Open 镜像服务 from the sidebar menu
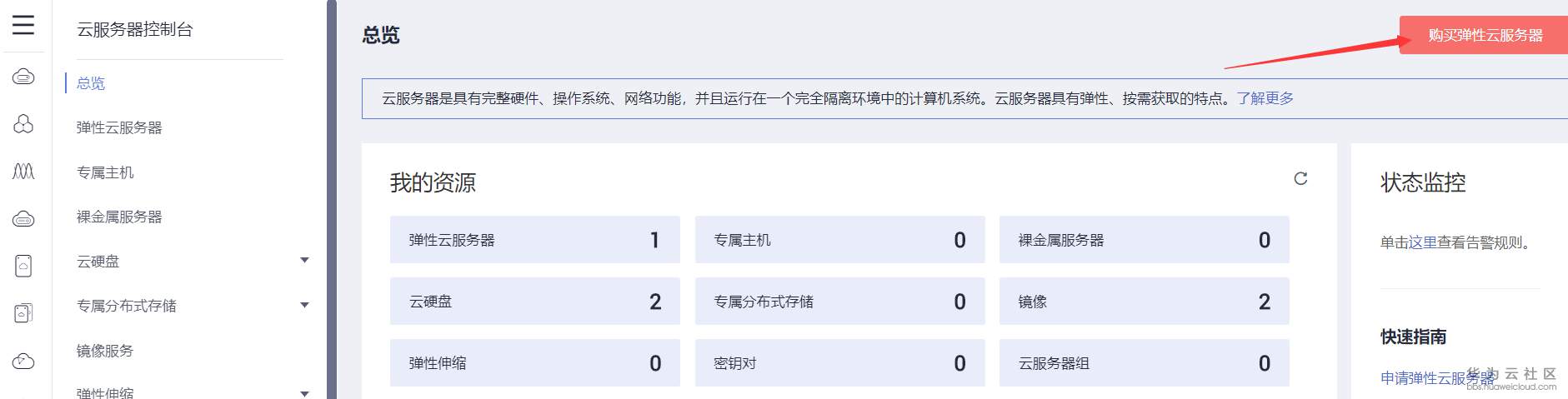The width and height of the screenshot is (1568, 399). click(x=105, y=351)
